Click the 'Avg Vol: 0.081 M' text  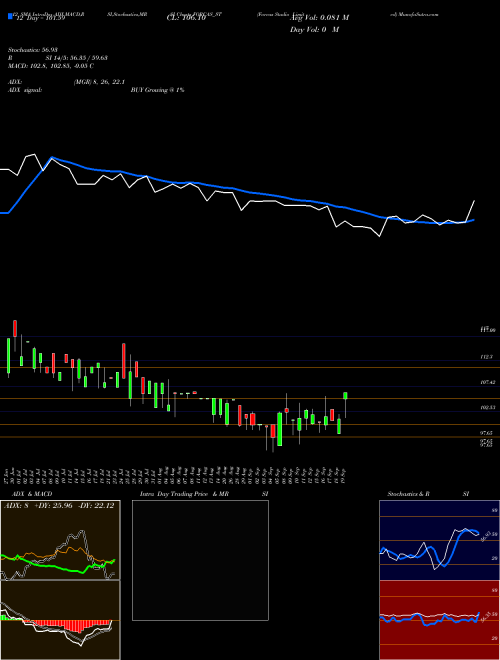point(319,18)
